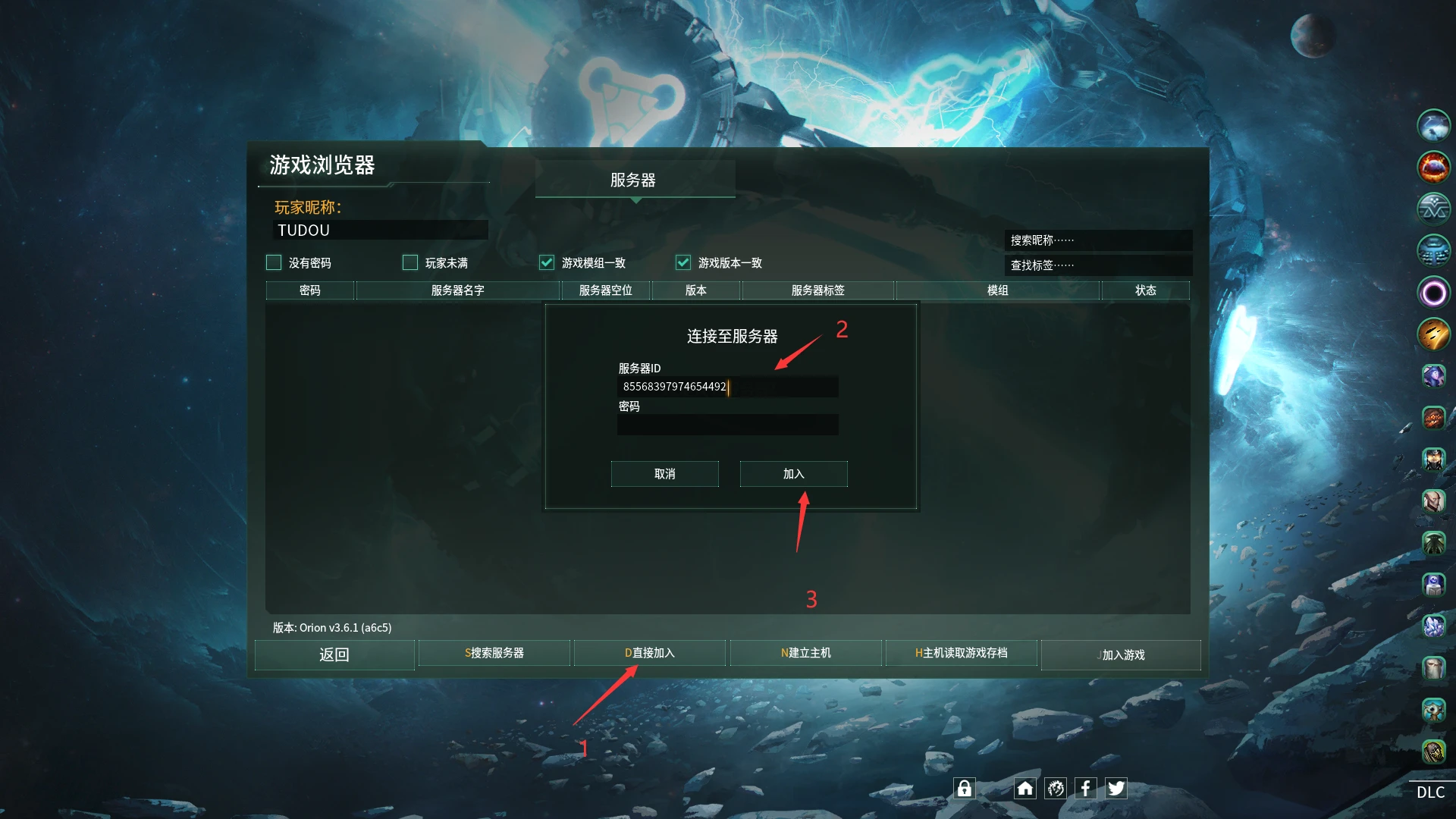The width and height of the screenshot is (1456, 819).
Task: Click the padlock icon at the bottom
Action: pyautogui.click(x=964, y=788)
